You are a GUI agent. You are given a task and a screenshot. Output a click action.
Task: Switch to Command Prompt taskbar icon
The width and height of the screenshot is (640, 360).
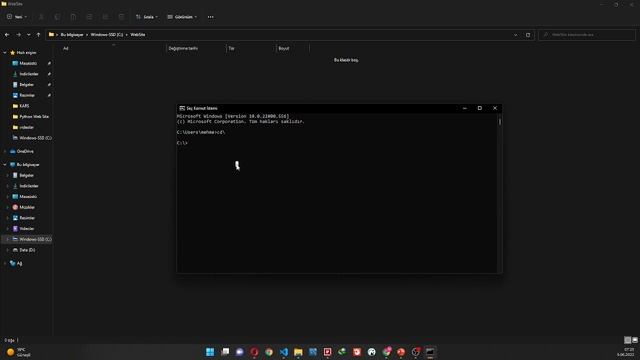[430, 352]
